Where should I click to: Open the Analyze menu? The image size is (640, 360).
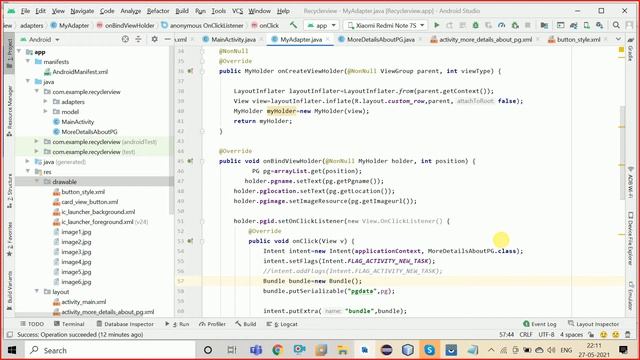131,11
